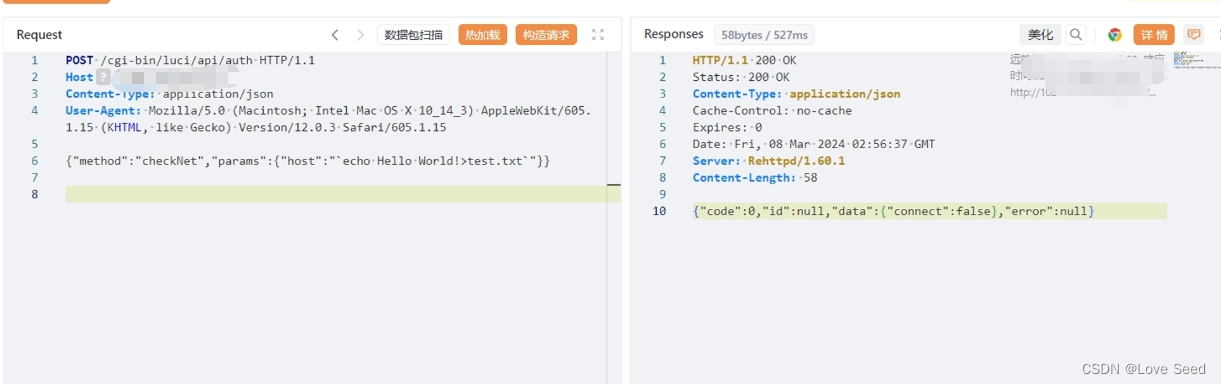Click the 构造请求 button

546,35
